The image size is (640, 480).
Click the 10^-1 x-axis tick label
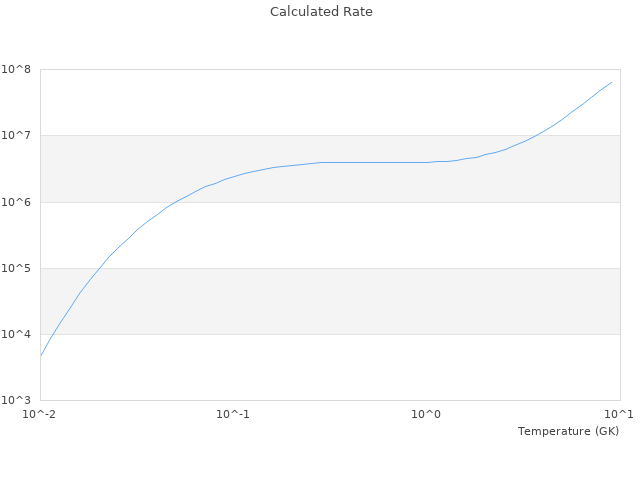pos(233,413)
